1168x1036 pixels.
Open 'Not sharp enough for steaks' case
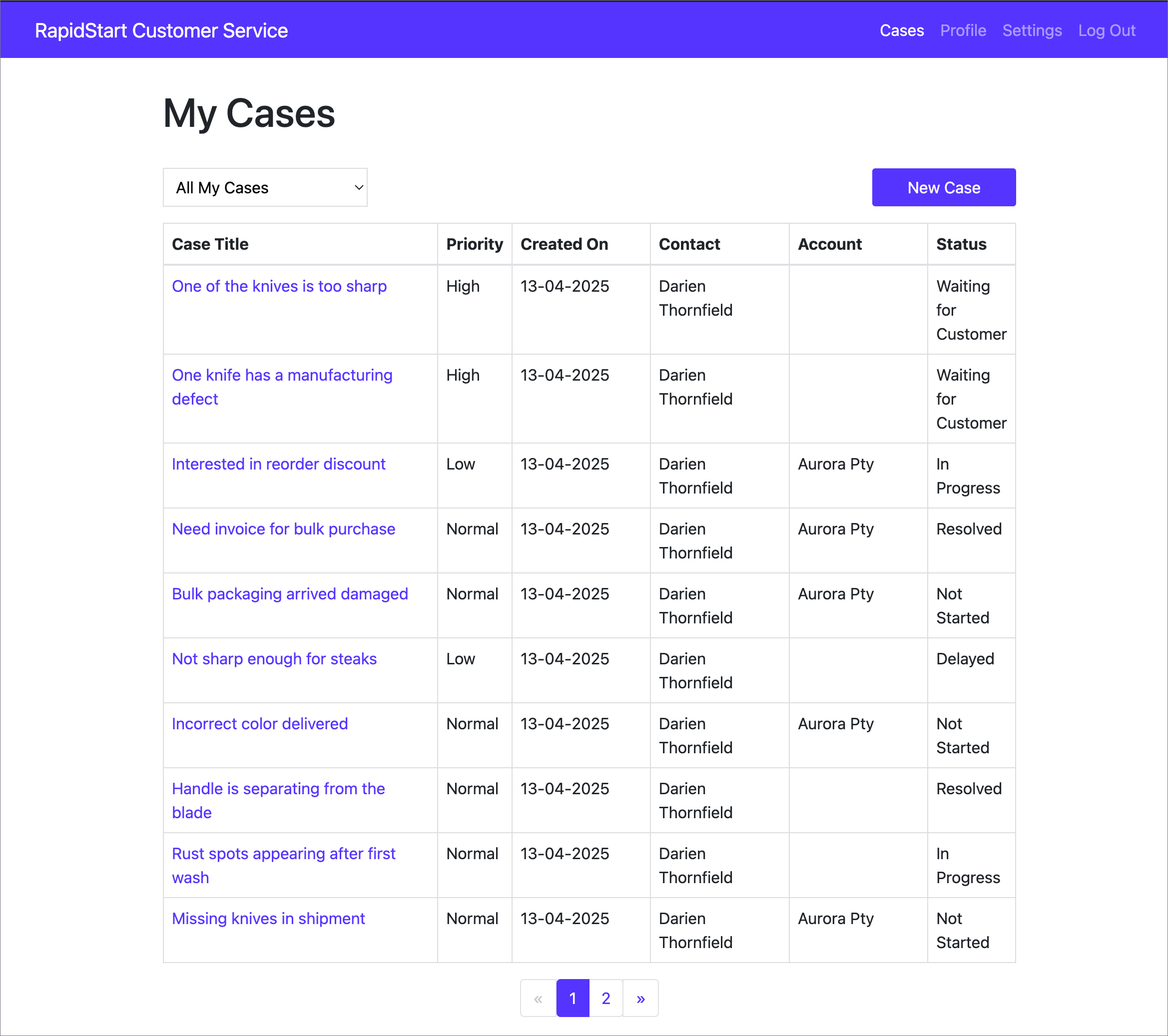[x=274, y=659]
